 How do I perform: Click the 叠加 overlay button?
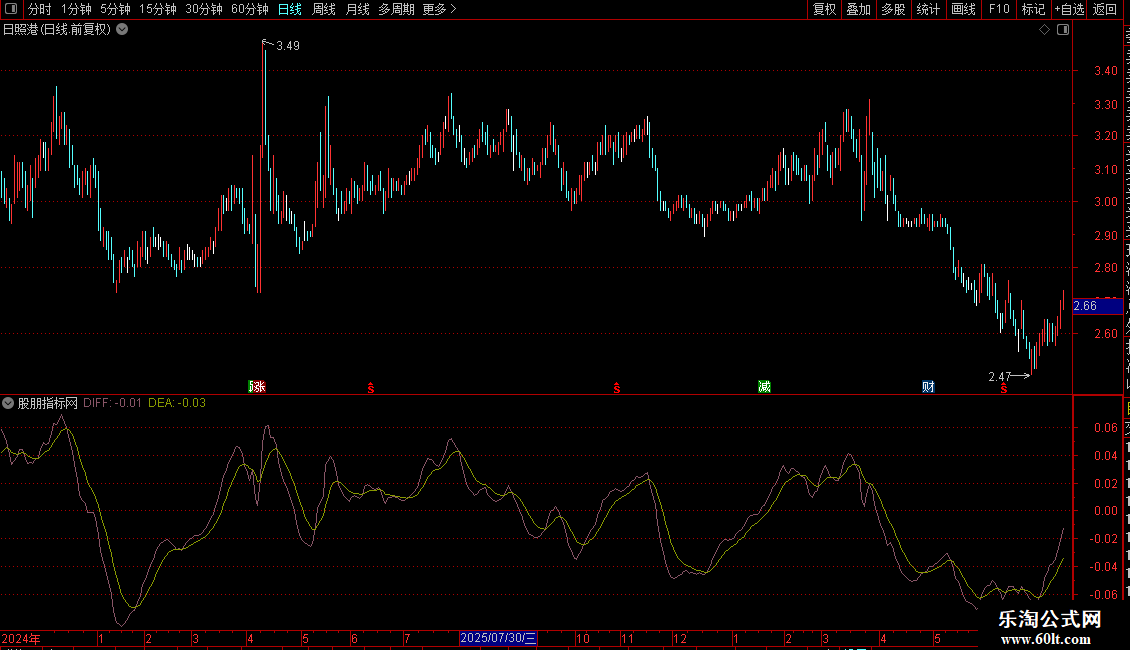[x=859, y=9]
